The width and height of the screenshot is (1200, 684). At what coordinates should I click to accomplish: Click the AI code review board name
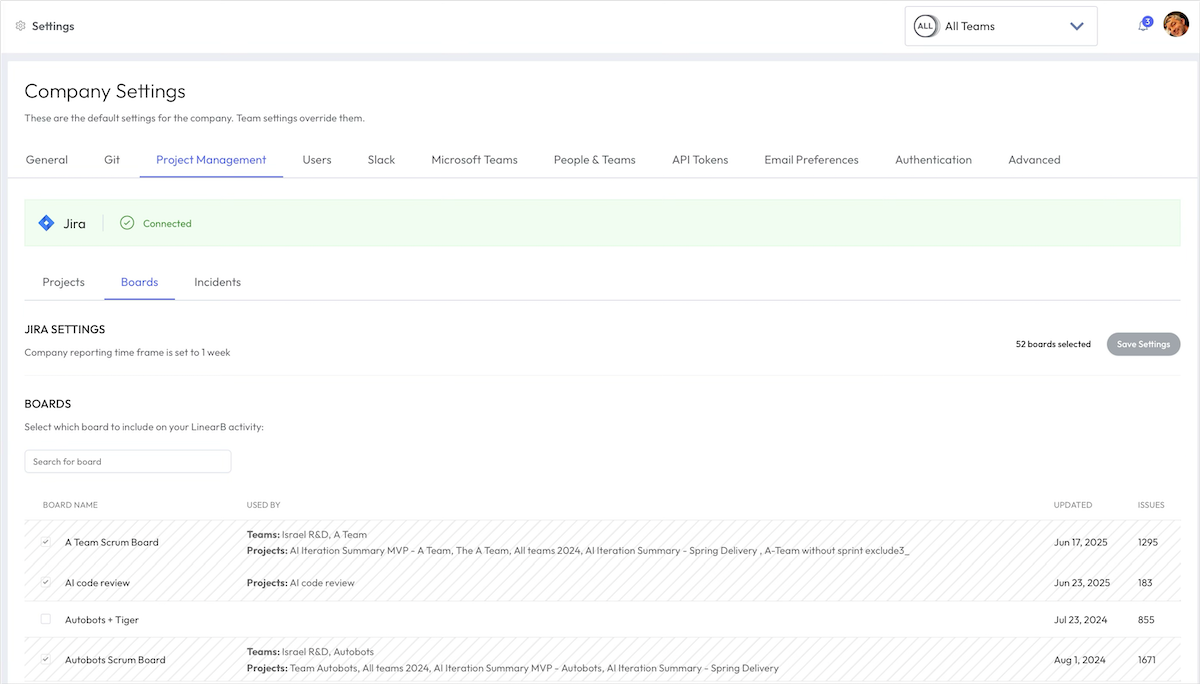coord(97,582)
